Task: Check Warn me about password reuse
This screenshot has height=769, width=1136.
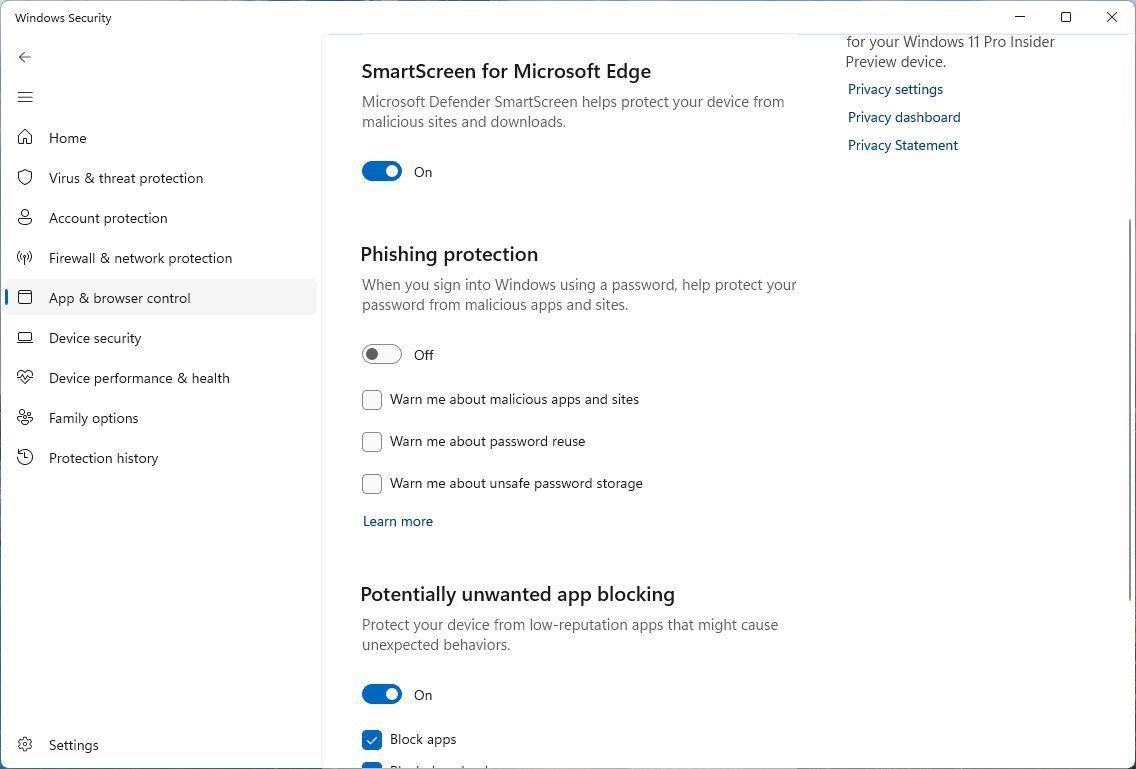Action: tap(372, 441)
